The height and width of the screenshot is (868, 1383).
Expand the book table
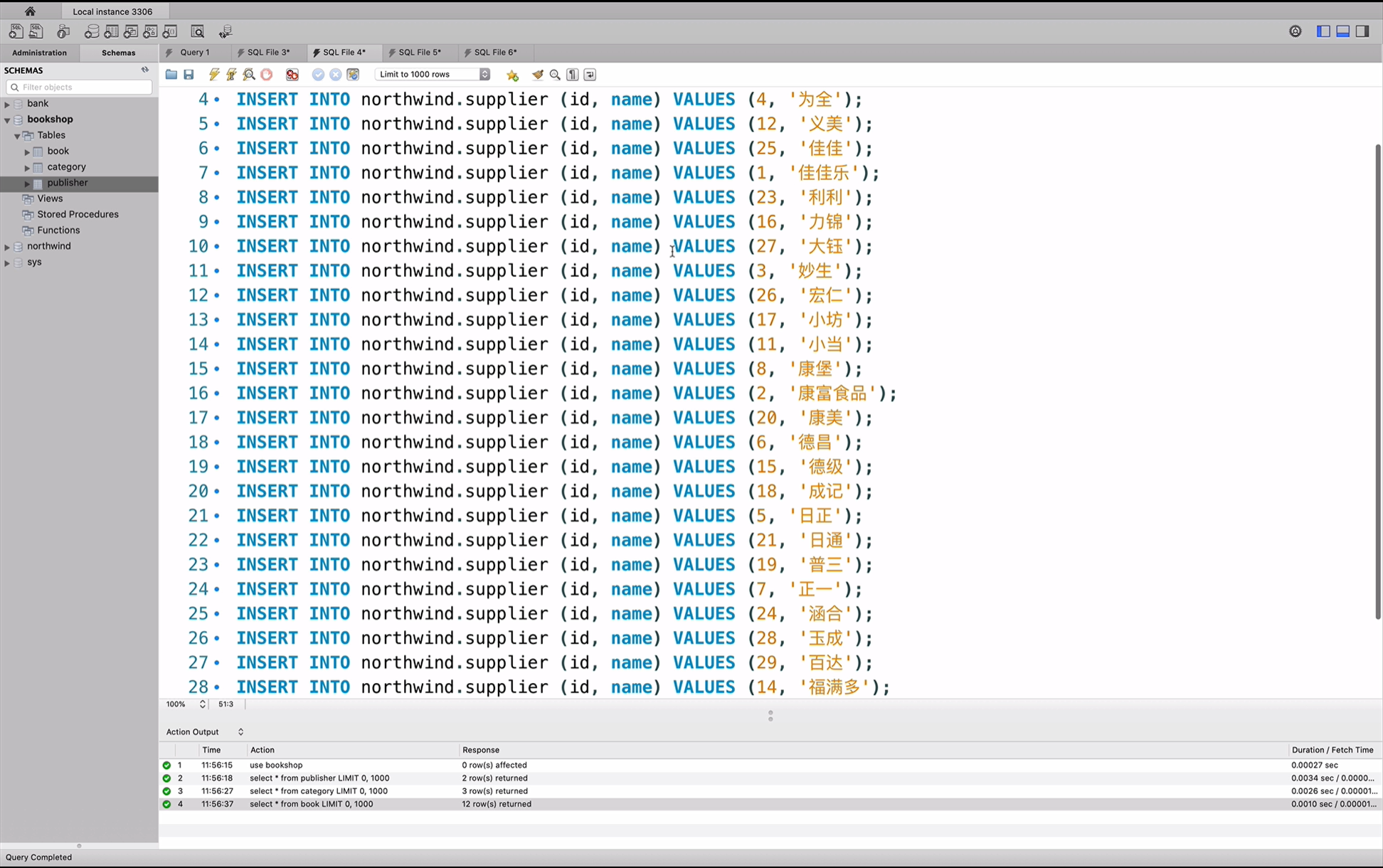(x=27, y=152)
